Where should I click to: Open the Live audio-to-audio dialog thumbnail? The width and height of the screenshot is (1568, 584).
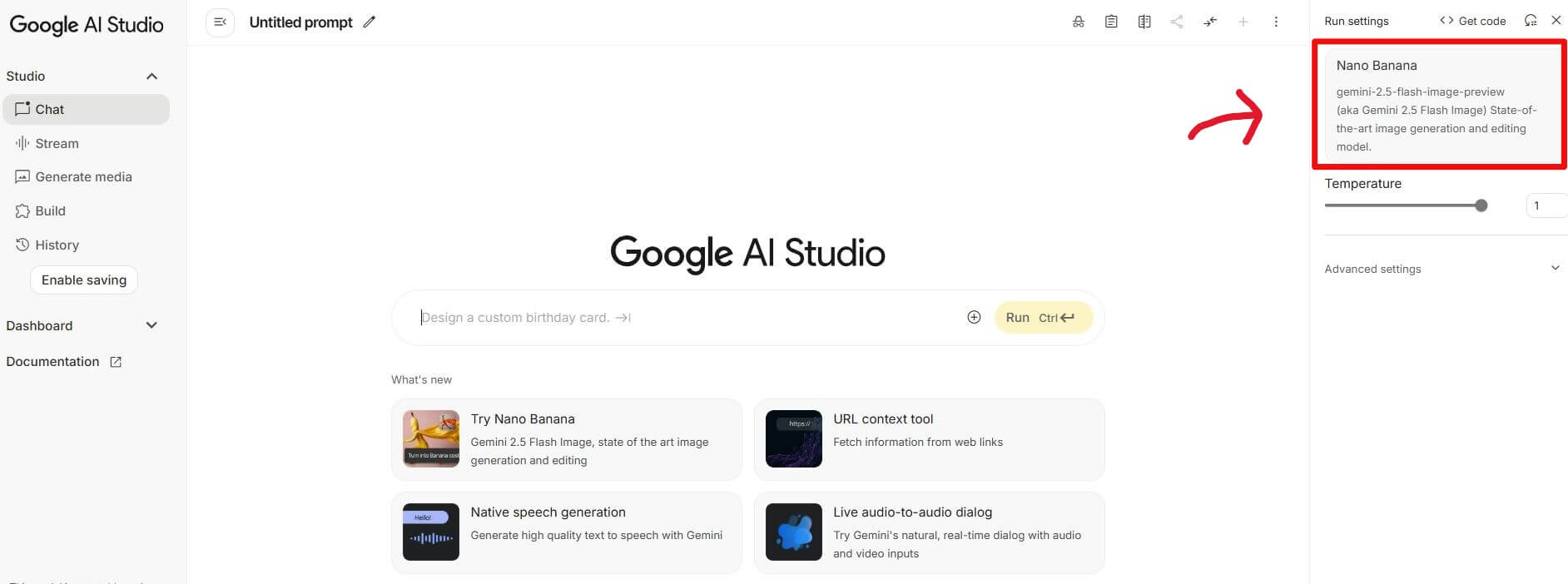coord(794,532)
